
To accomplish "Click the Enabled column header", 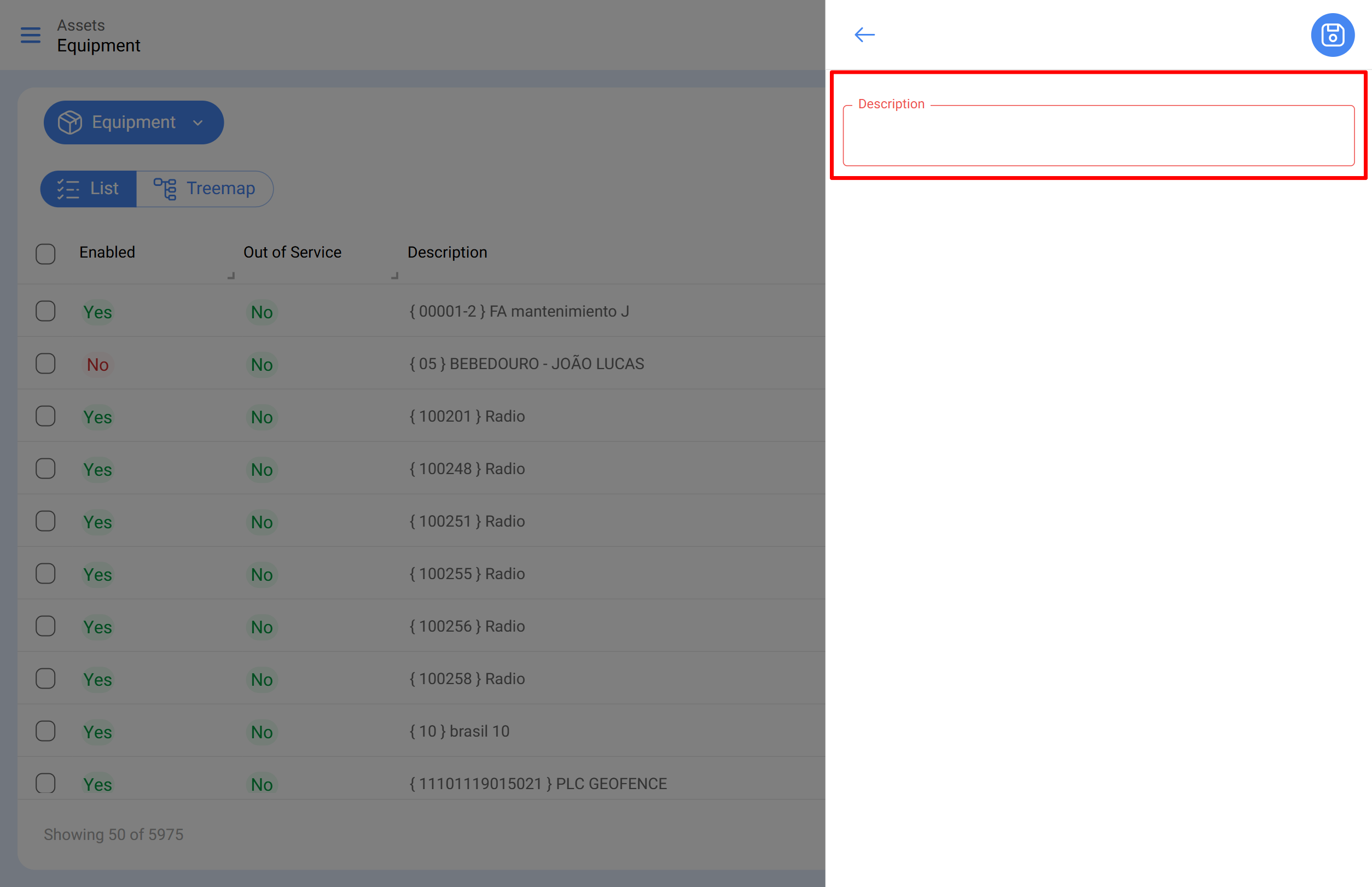I will pyautogui.click(x=107, y=252).
